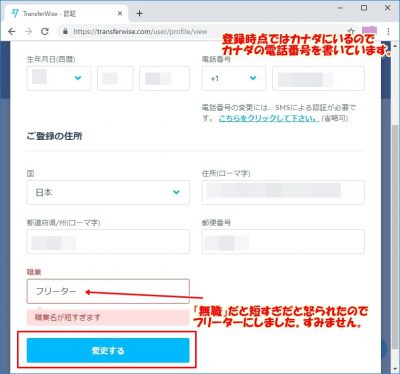Open the +1 country code dropdown
The width and height of the screenshot is (400, 374).
coord(234,78)
